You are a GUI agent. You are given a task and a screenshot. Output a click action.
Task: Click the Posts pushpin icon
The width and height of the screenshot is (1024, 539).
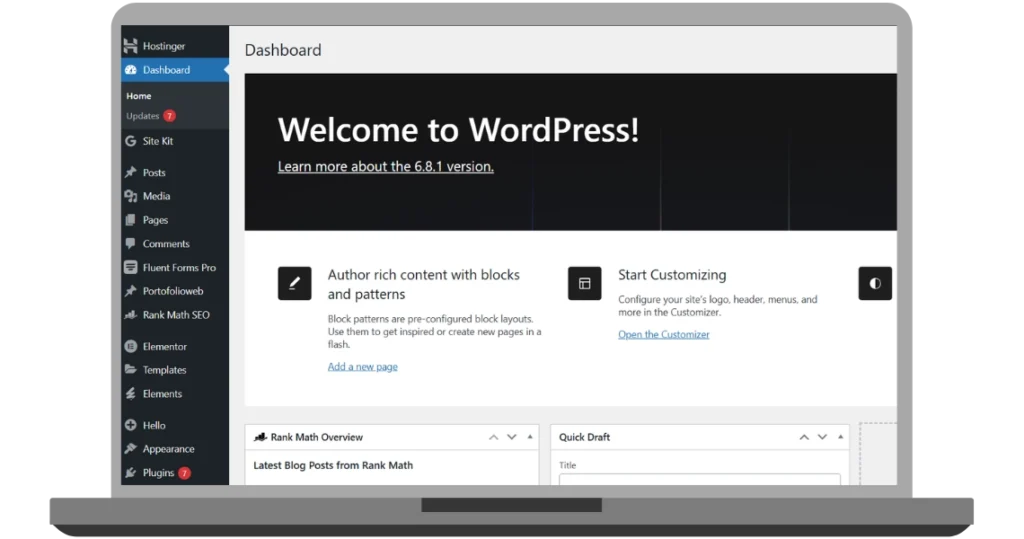click(131, 172)
